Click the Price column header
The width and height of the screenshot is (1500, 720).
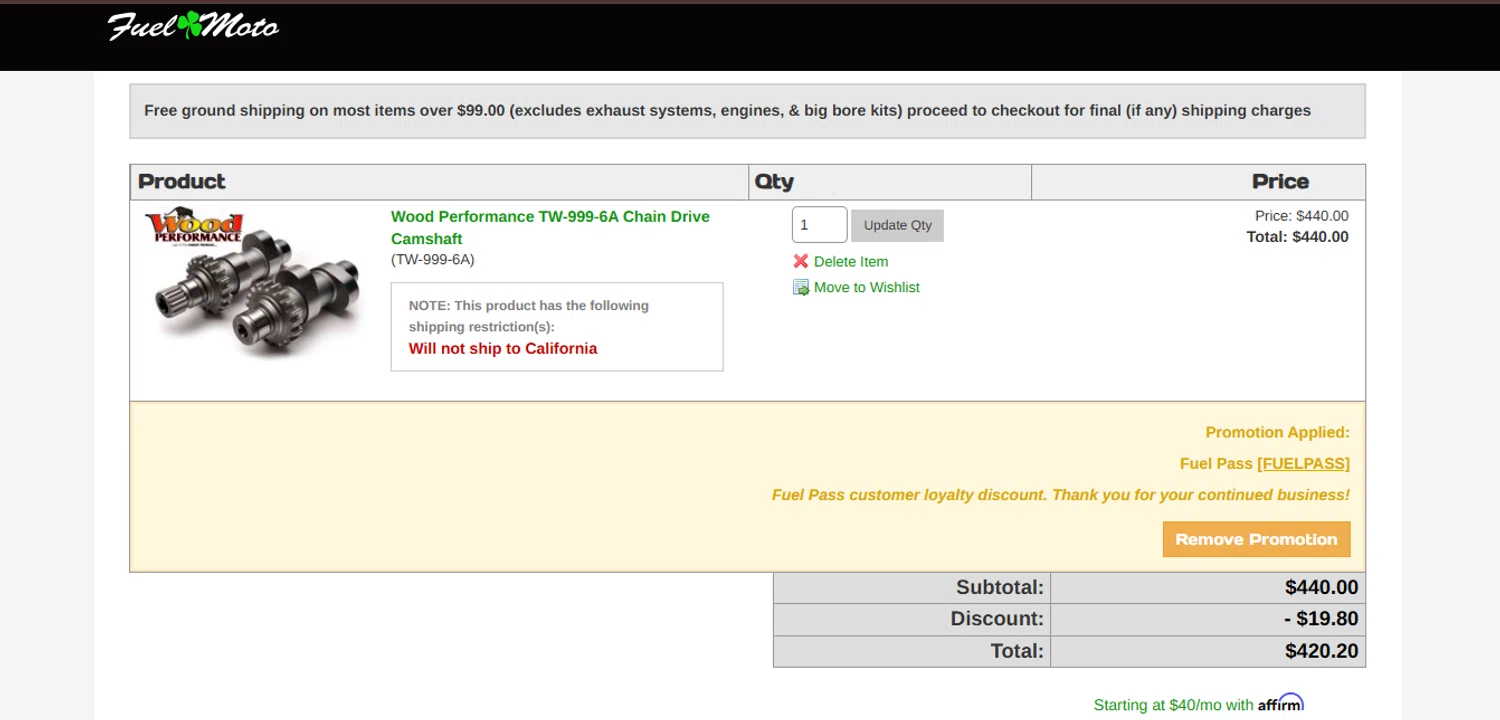(x=1279, y=182)
